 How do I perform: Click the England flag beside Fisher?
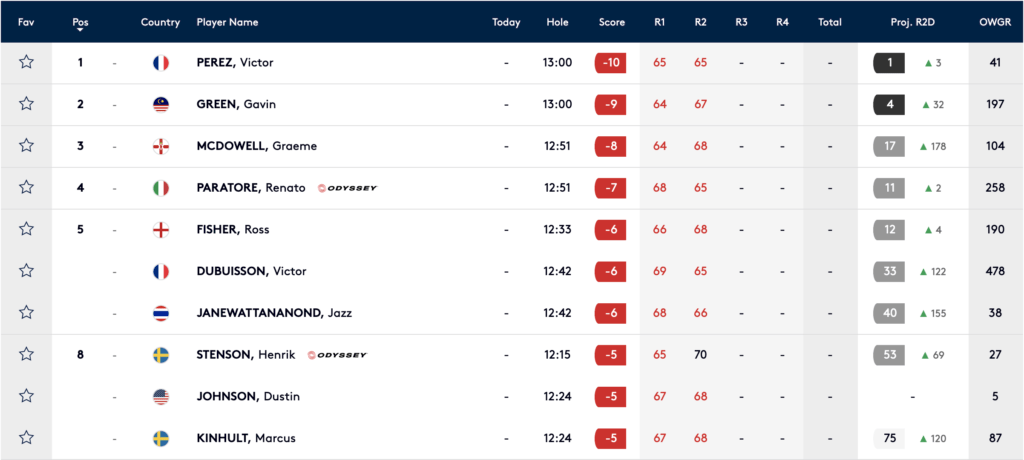pyautogui.click(x=161, y=230)
